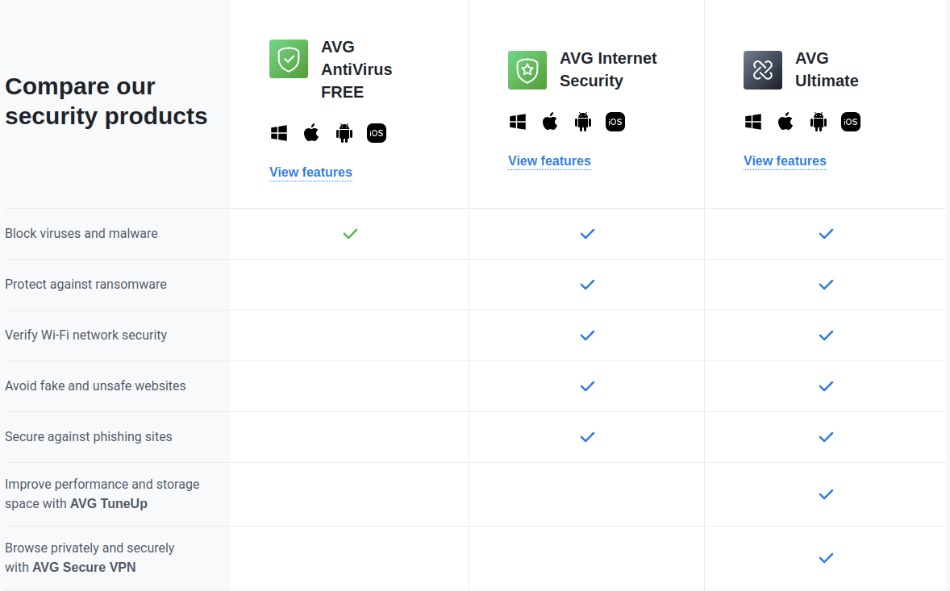Select the Block viruses and malware row label

pyautogui.click(x=81, y=233)
